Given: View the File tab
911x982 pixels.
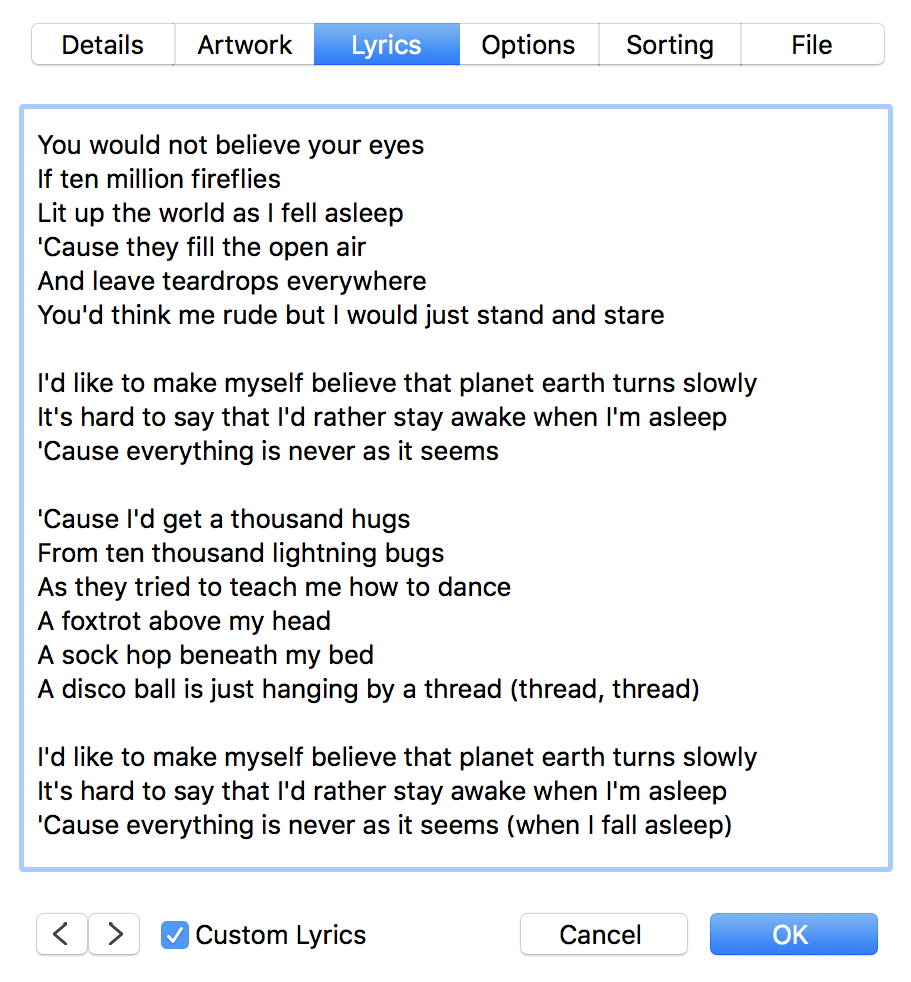Looking at the screenshot, I should click(811, 44).
